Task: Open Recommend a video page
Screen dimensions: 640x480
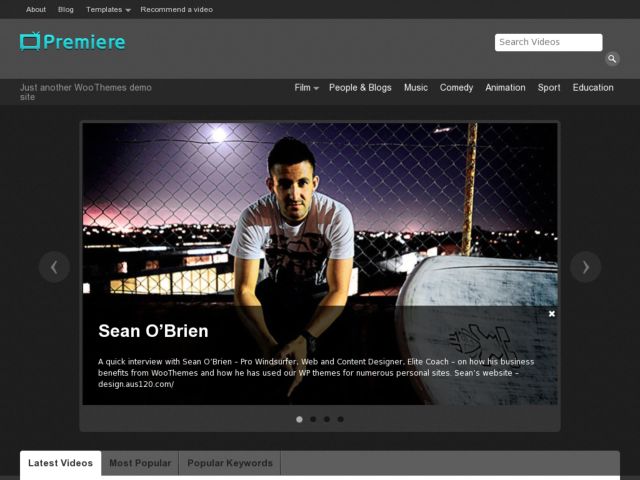Action: 177,9
